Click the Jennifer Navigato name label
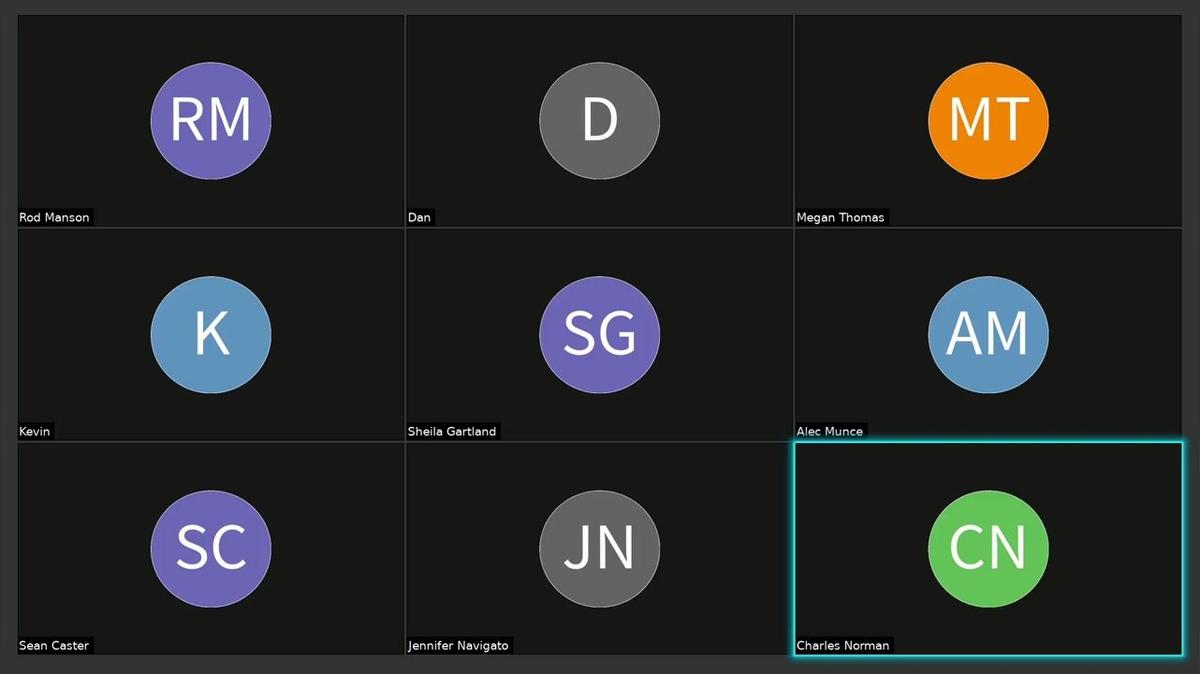The image size is (1200, 674). (458, 645)
